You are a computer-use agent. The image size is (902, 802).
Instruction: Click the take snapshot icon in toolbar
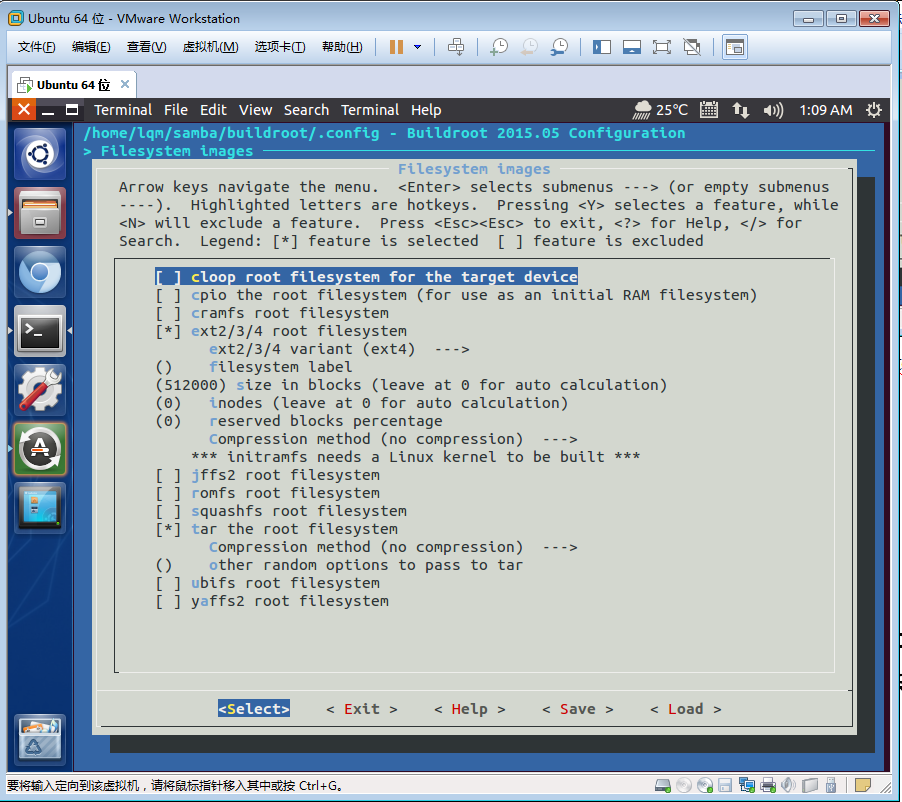498,47
